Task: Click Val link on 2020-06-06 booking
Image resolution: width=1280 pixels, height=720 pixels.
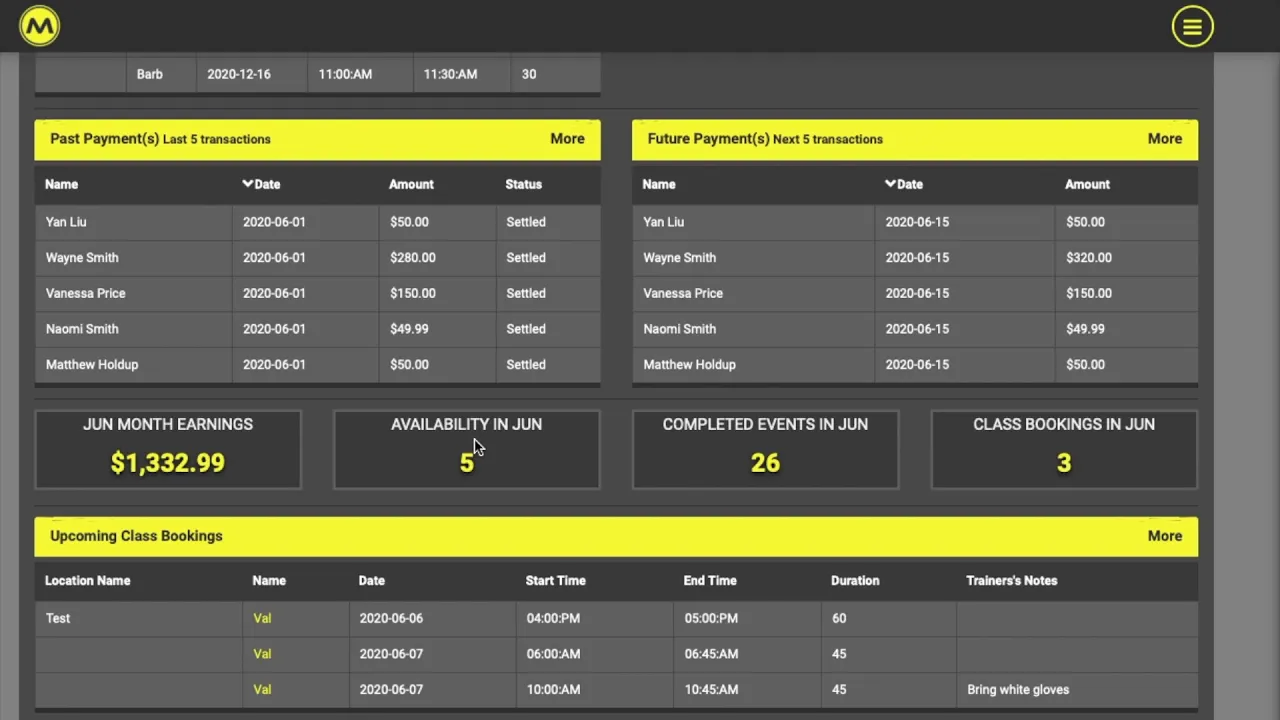Action: click(262, 618)
